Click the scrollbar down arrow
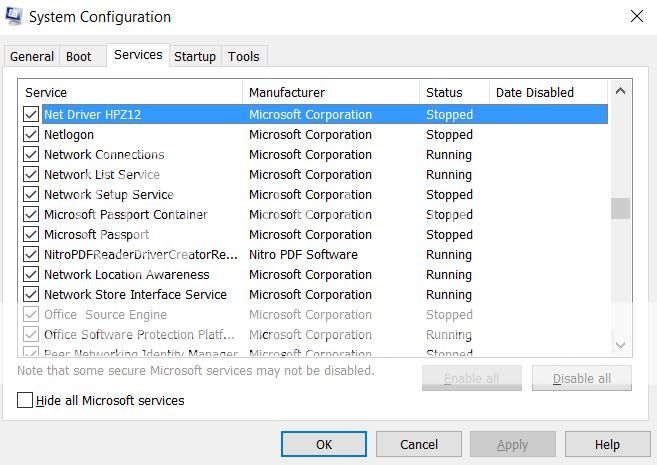Screen dimensions: 657x465 (x=621, y=345)
